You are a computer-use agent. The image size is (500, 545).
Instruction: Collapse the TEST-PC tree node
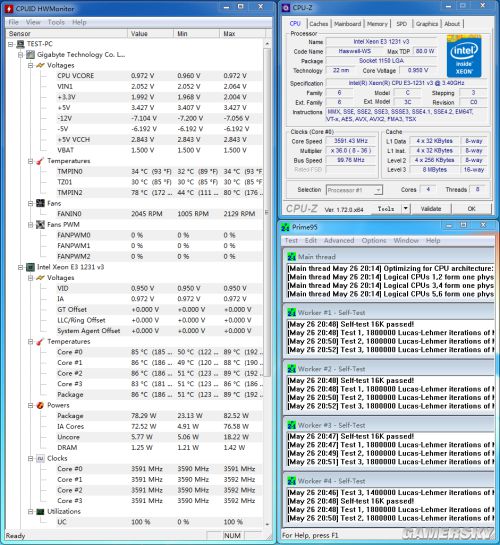[x=10, y=44]
